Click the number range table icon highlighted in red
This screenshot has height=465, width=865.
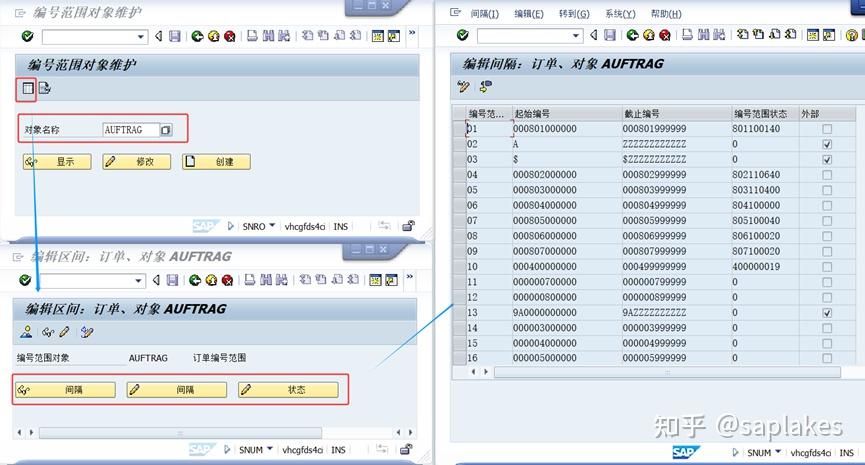coord(27,88)
